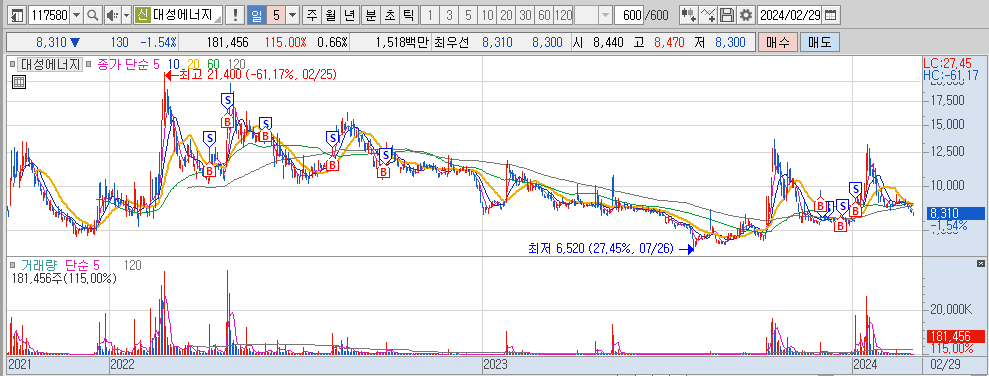The height and width of the screenshot is (376, 989).
Task: Click the 02/29 date axis label
Action: click(944, 364)
